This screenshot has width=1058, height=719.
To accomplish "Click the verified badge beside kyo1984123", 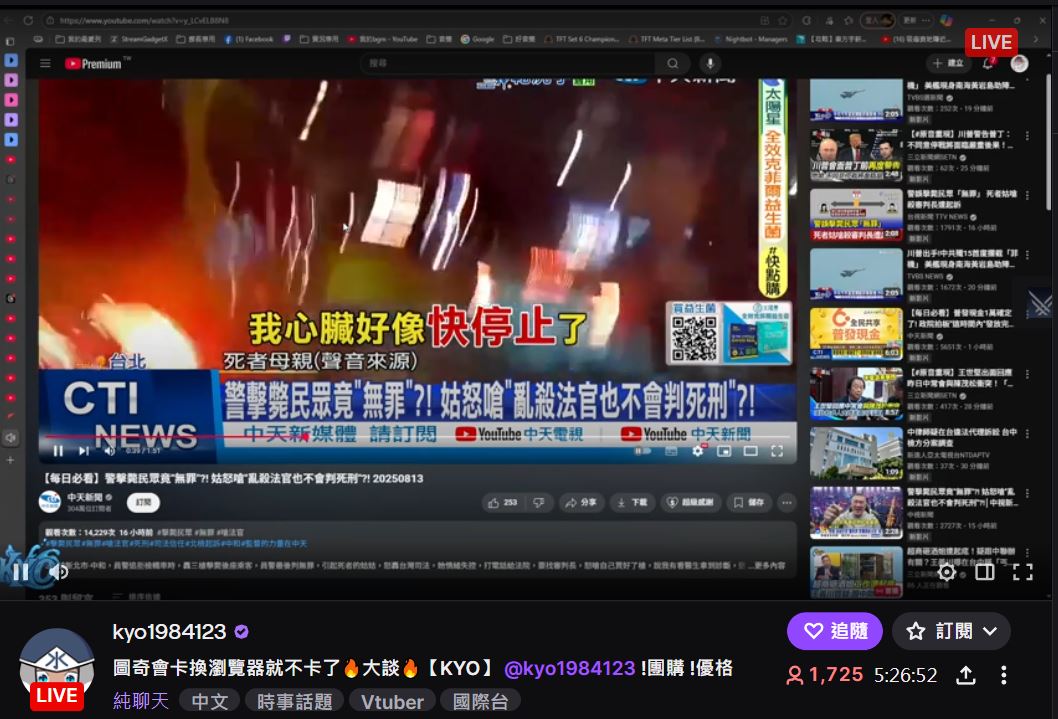I will point(242,632).
